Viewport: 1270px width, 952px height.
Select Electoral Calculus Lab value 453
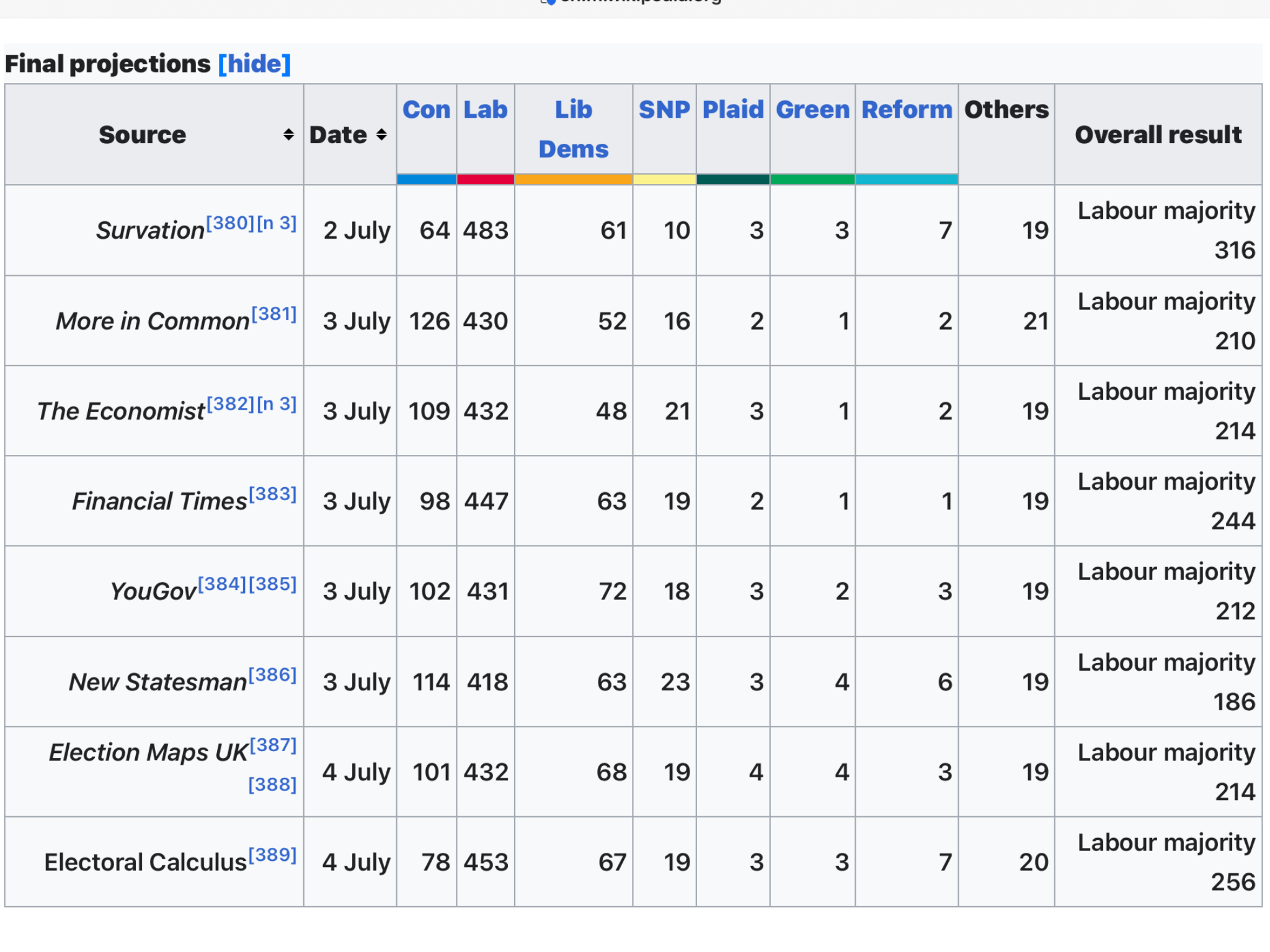point(486,862)
